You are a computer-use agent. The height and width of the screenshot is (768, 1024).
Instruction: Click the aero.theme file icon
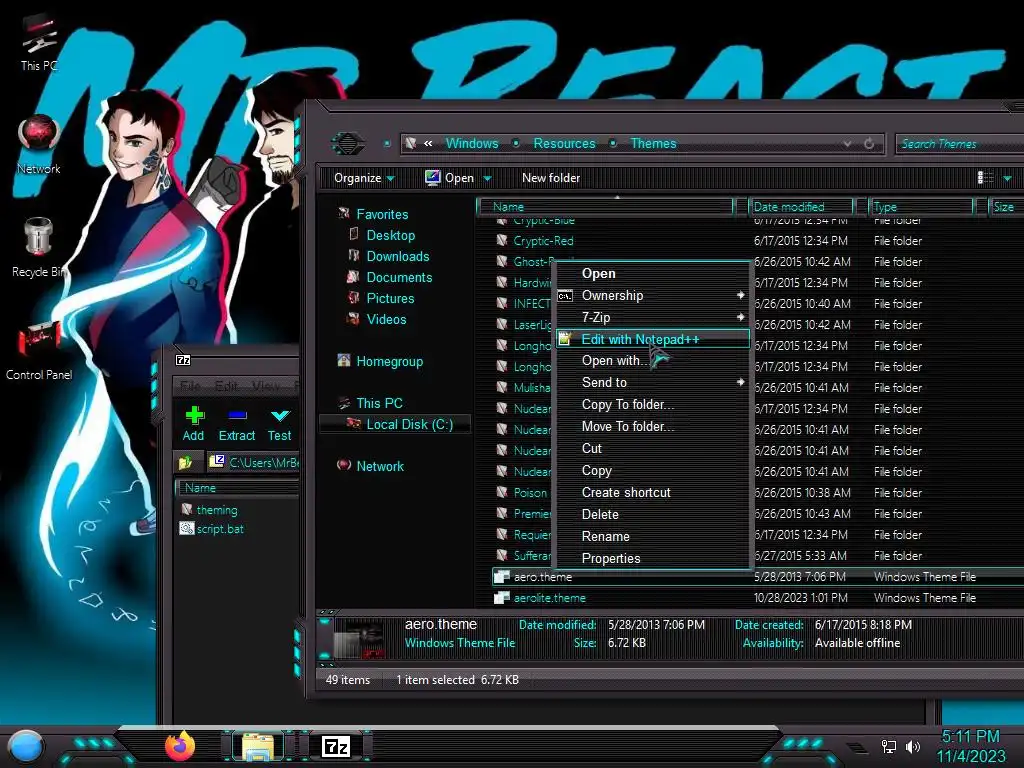(502, 577)
